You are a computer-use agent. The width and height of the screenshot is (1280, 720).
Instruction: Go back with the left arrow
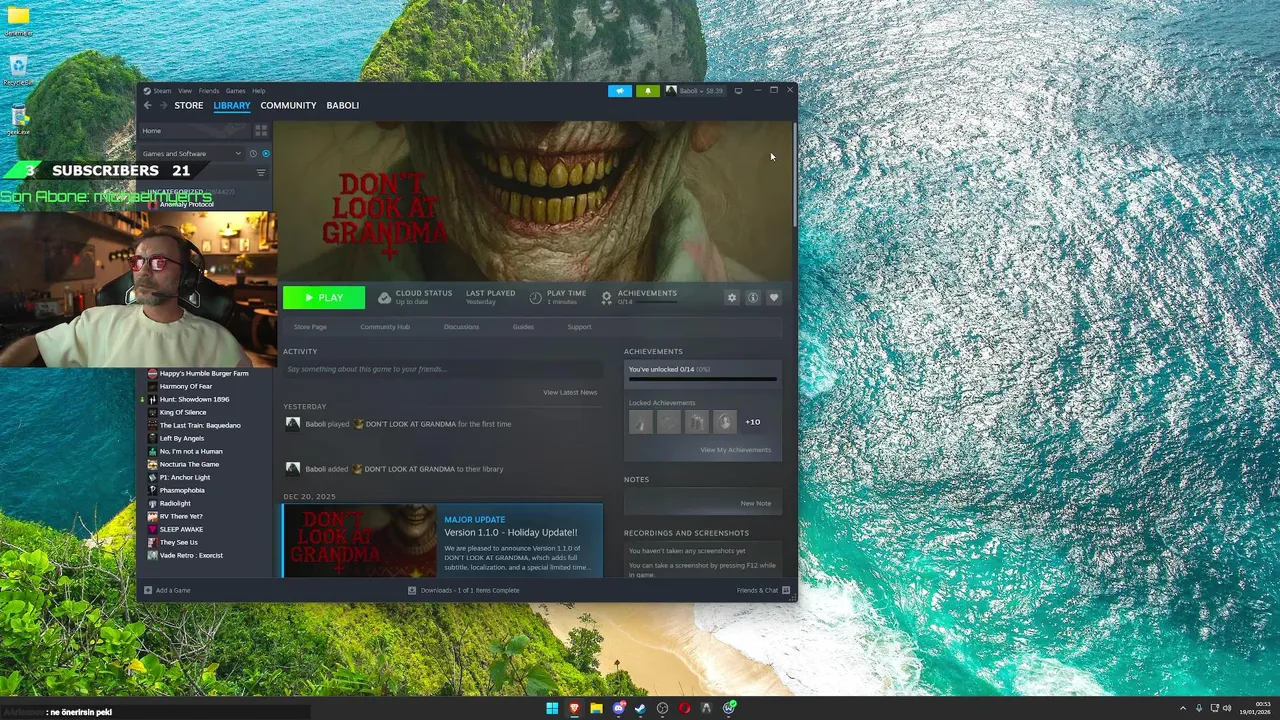tap(147, 105)
